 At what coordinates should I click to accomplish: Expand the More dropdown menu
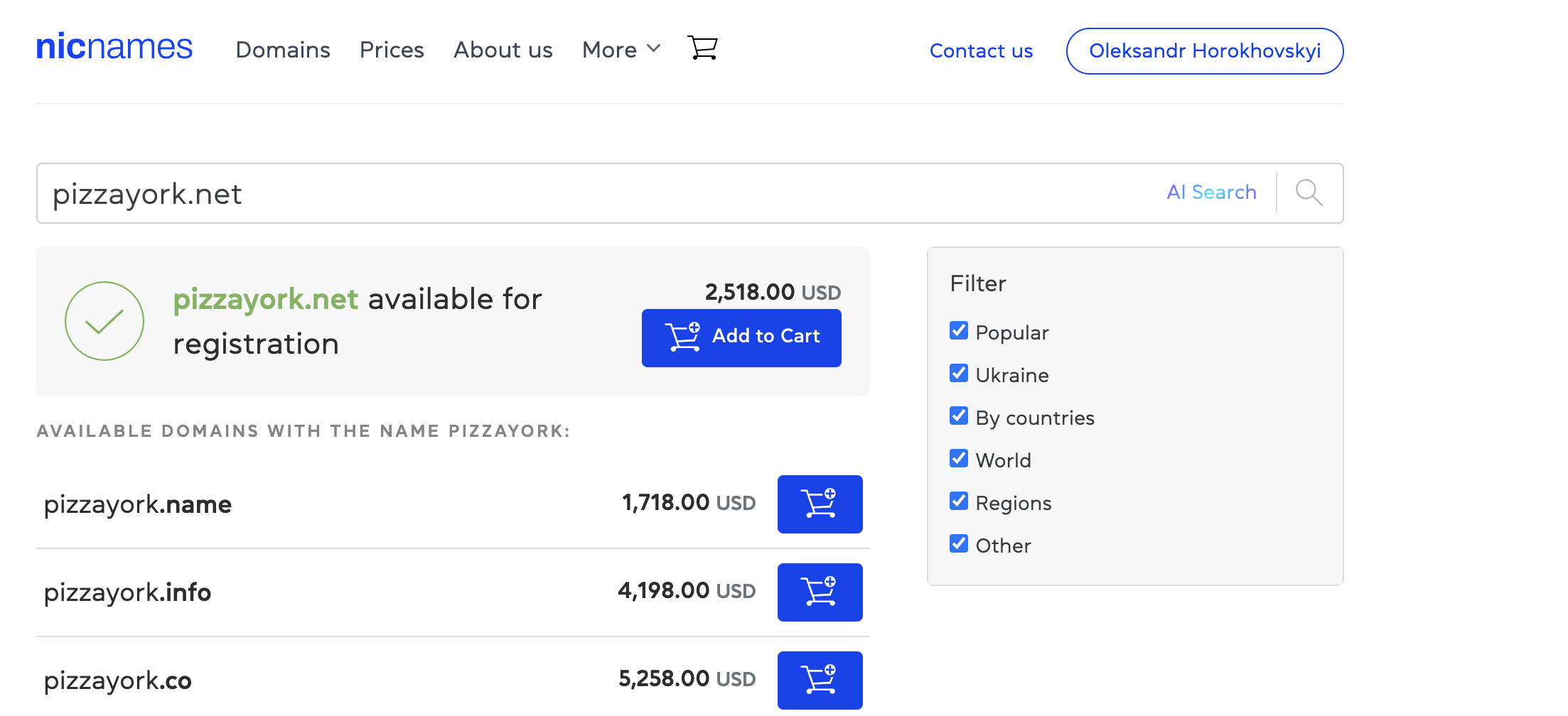click(x=621, y=50)
